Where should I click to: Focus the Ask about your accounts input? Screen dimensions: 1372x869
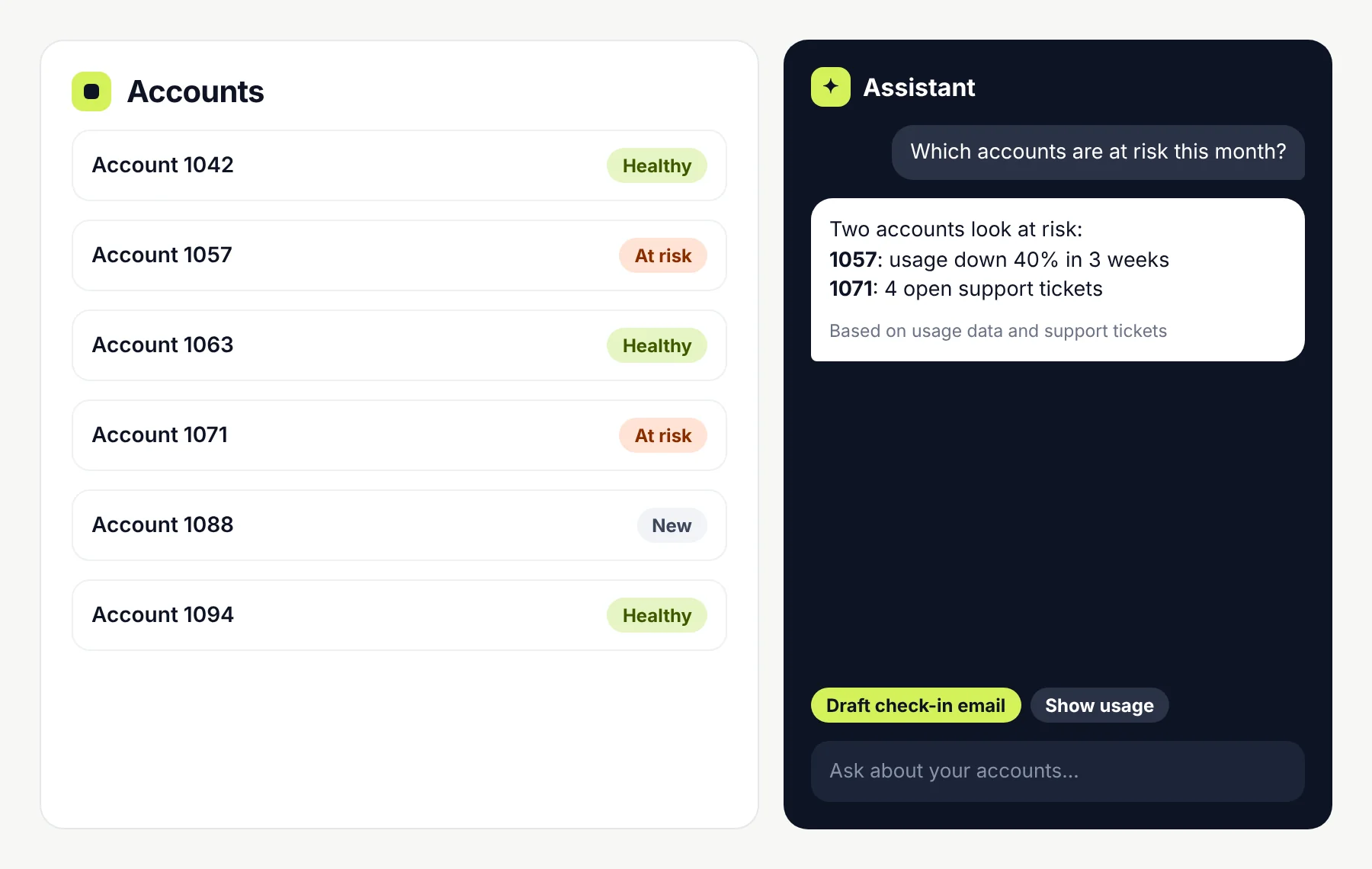[x=1058, y=771]
